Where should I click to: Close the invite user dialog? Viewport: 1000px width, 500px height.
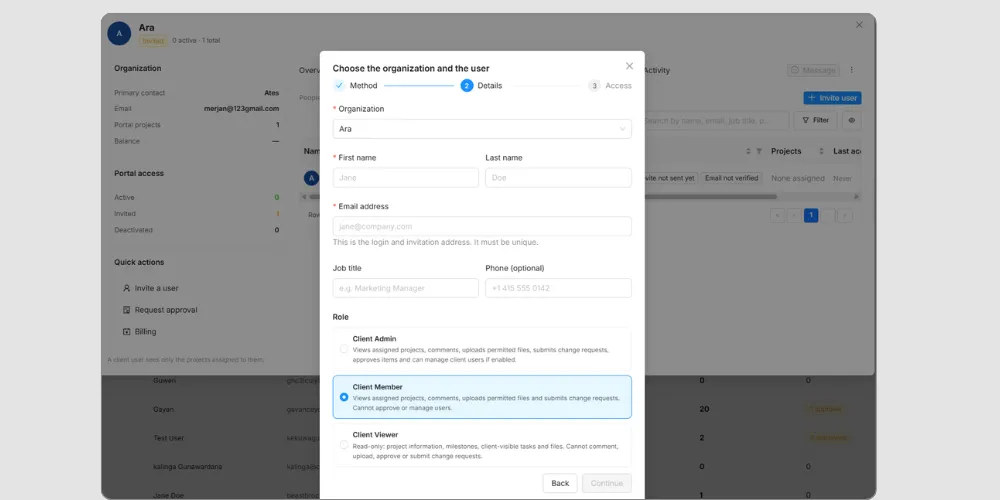(x=629, y=66)
